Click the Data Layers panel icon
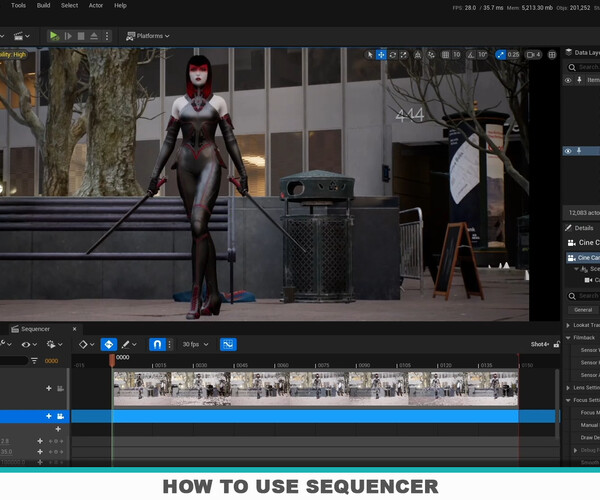Image resolution: width=600 pixels, height=500 pixels. point(569,52)
